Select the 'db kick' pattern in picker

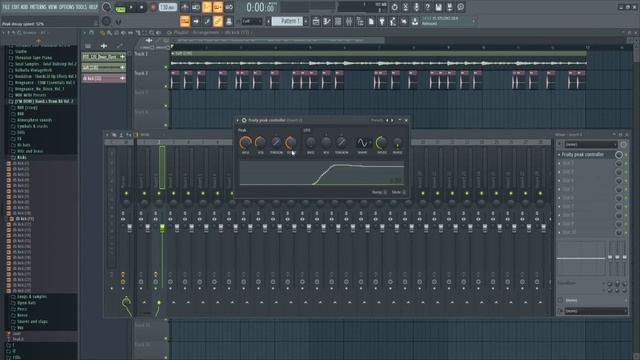[x=104, y=78]
